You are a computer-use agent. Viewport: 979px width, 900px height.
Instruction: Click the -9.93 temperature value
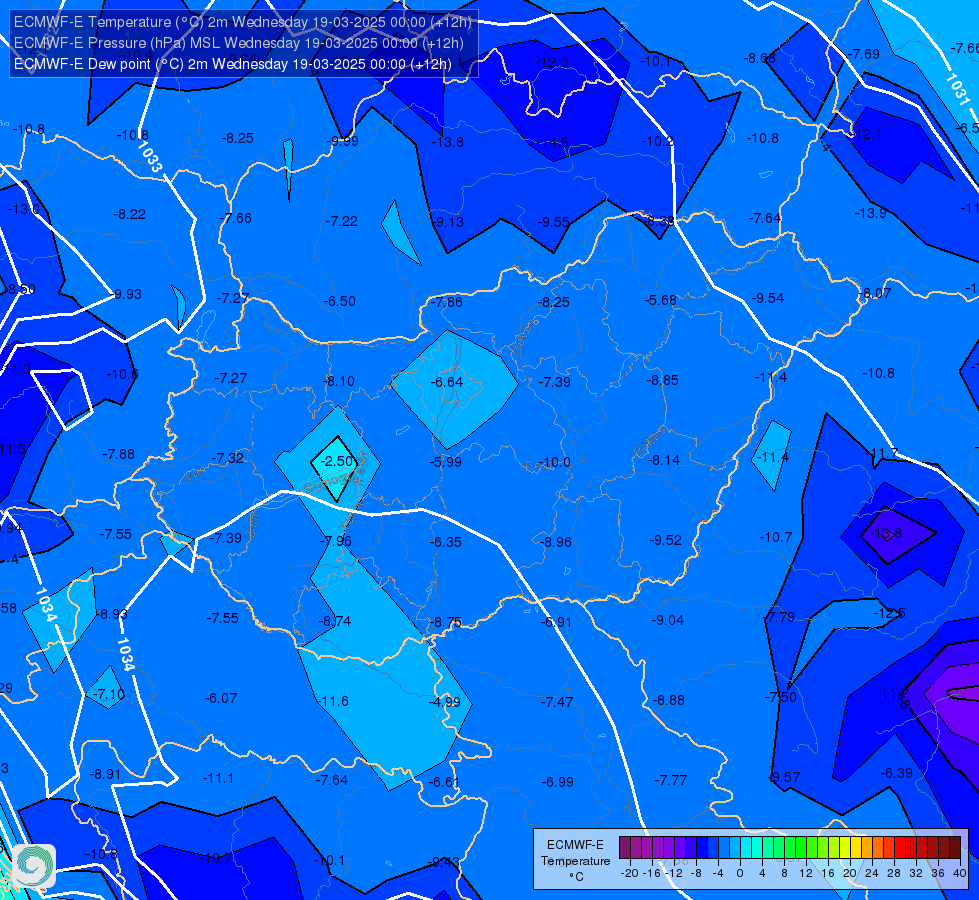[126, 294]
